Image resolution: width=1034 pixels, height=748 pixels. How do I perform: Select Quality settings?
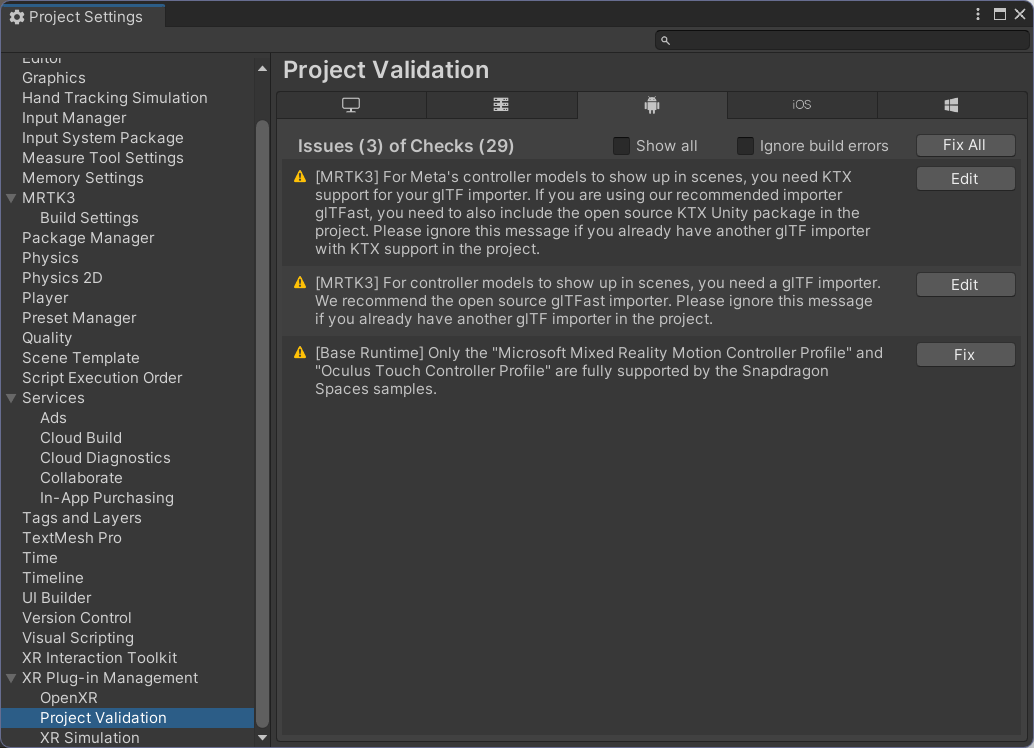(47, 338)
